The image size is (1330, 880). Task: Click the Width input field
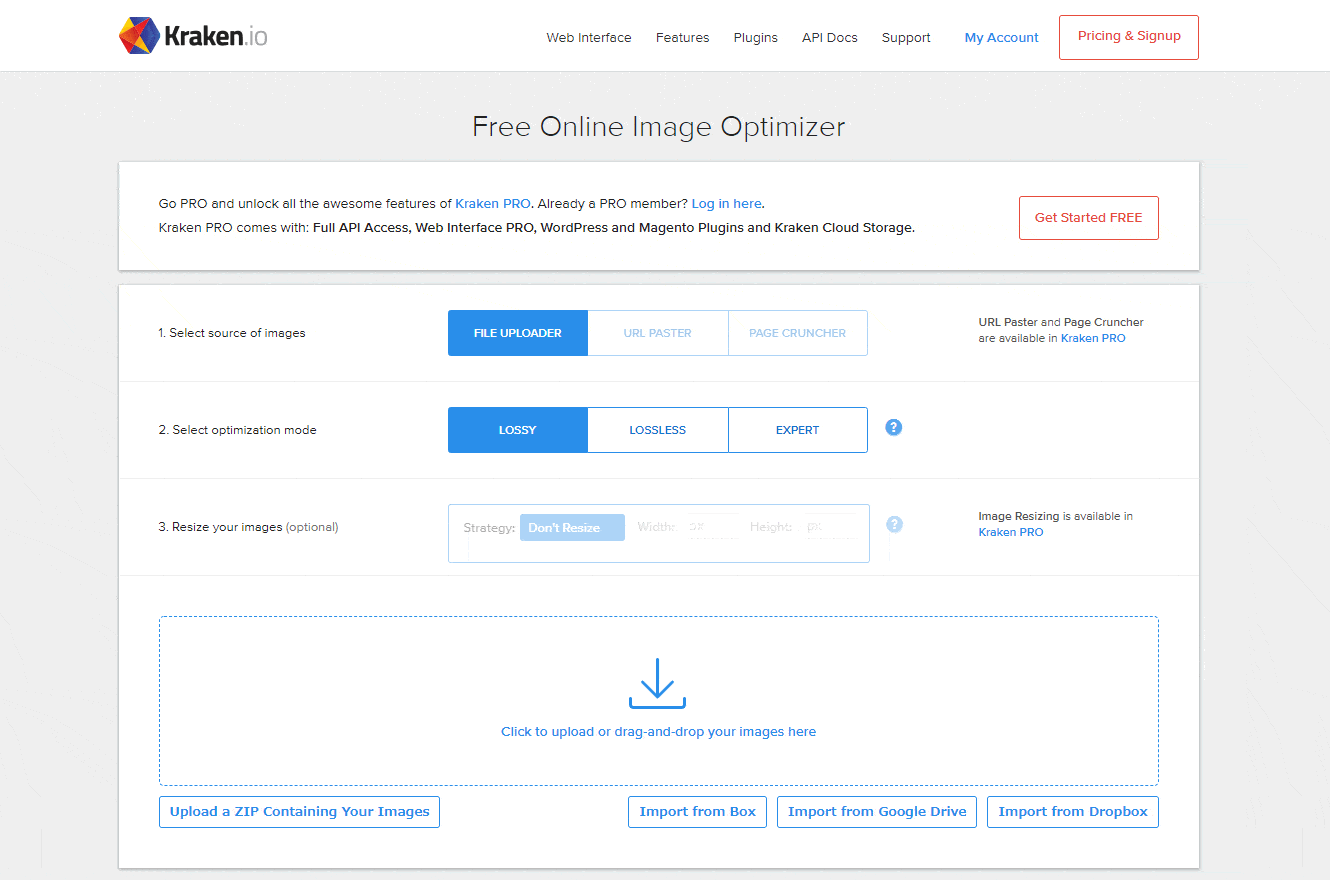(710, 527)
